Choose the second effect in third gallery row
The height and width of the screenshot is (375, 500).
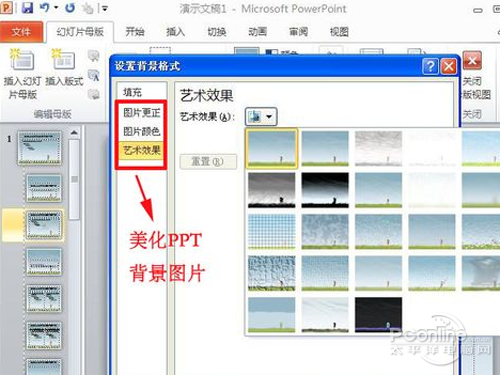point(325,232)
